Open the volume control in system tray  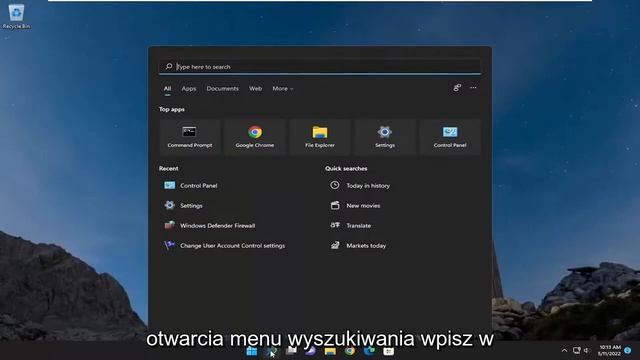click(x=587, y=351)
